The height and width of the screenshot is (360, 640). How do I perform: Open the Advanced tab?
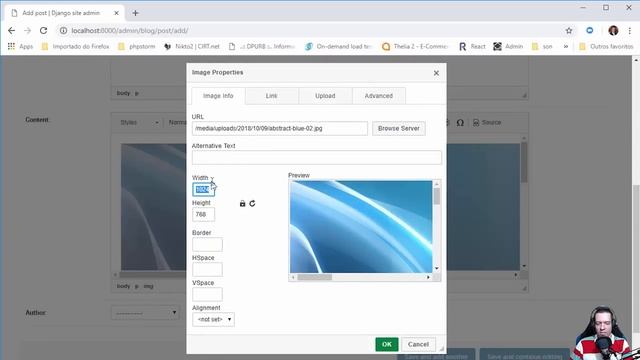point(378,96)
